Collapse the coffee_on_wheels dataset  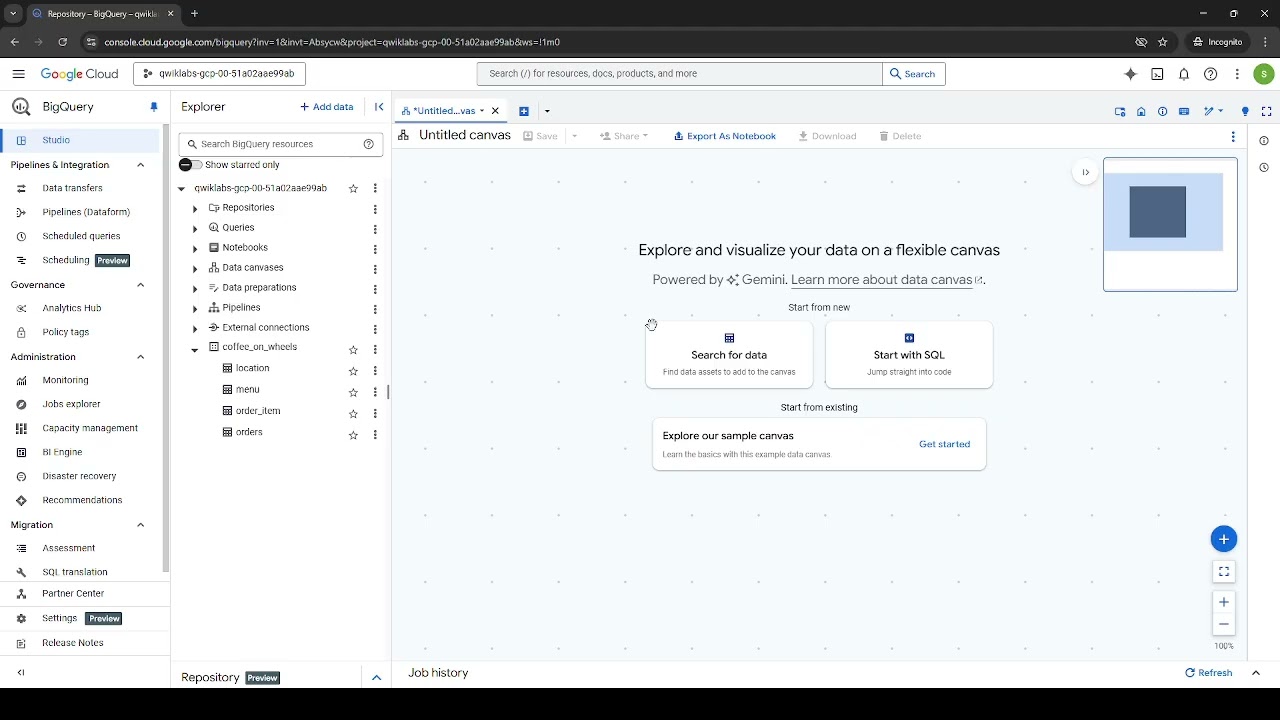195,350
